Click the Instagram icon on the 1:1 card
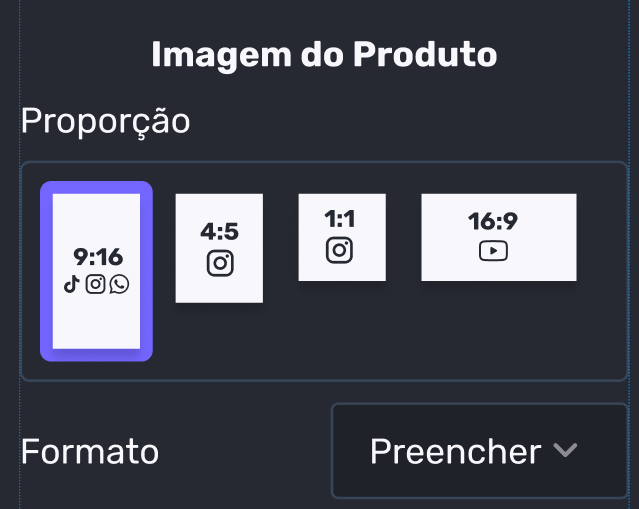Screen dimensions: 639x509 (x=340, y=250)
